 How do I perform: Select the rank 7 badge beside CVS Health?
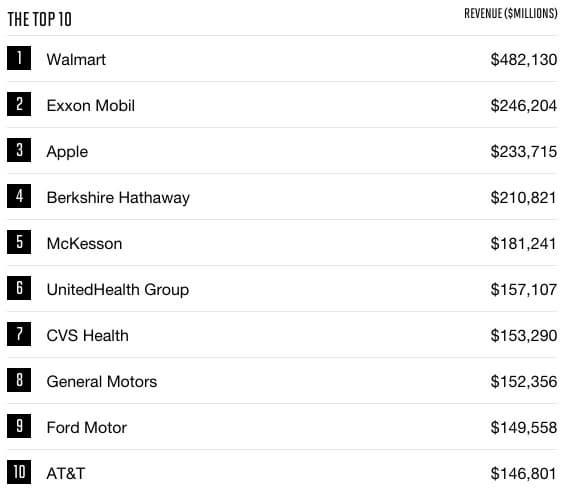point(19,334)
